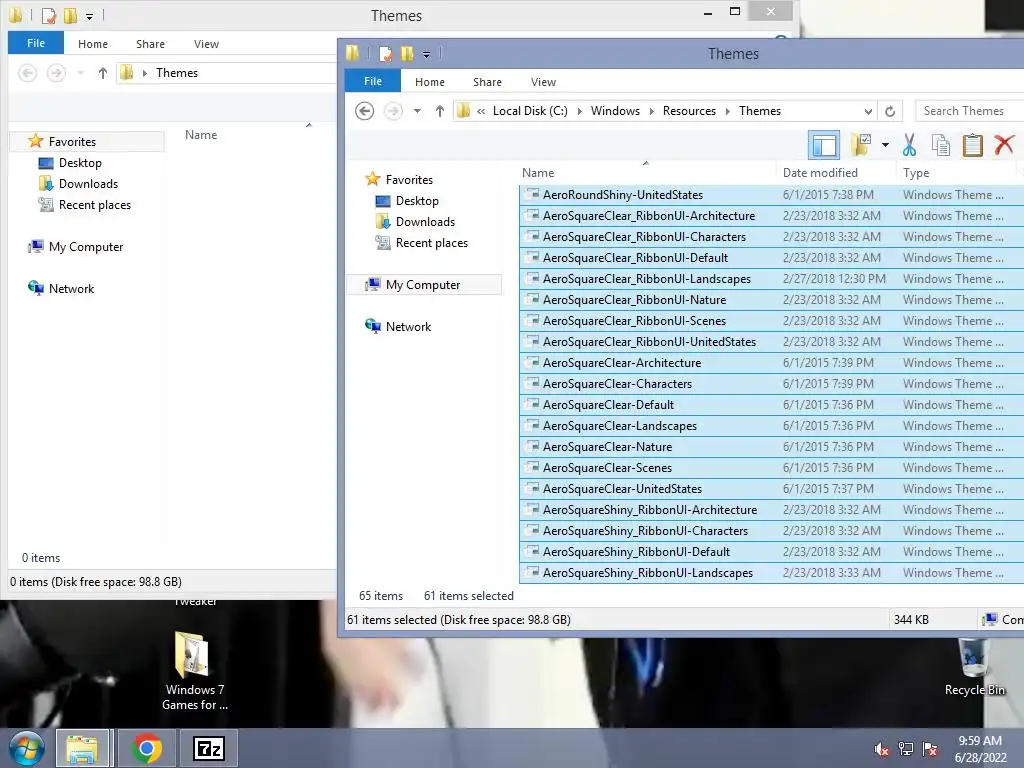Select AeroSquareClear-Nature file
1024x768 pixels.
pos(607,447)
